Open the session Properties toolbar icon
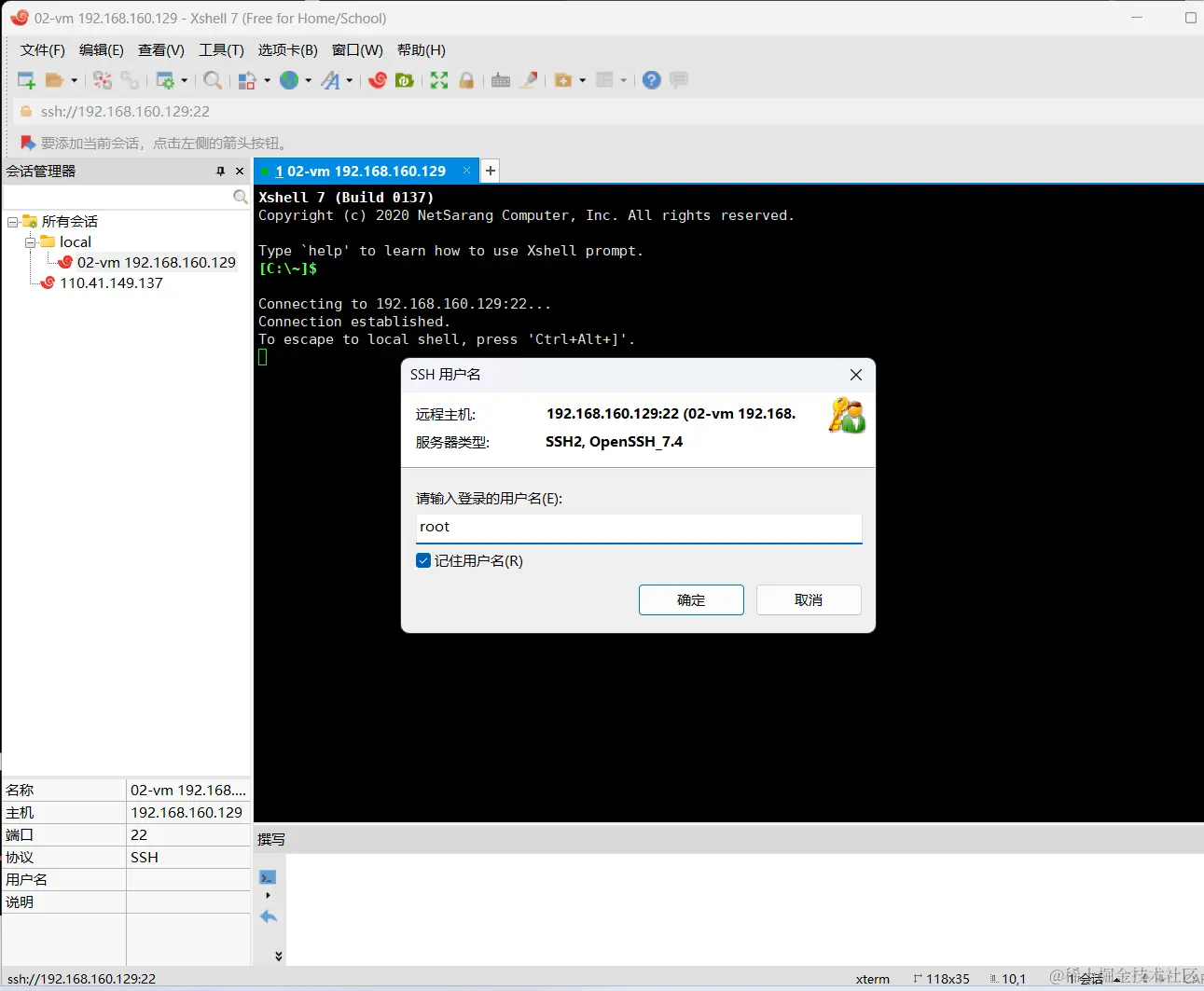 tap(165, 80)
